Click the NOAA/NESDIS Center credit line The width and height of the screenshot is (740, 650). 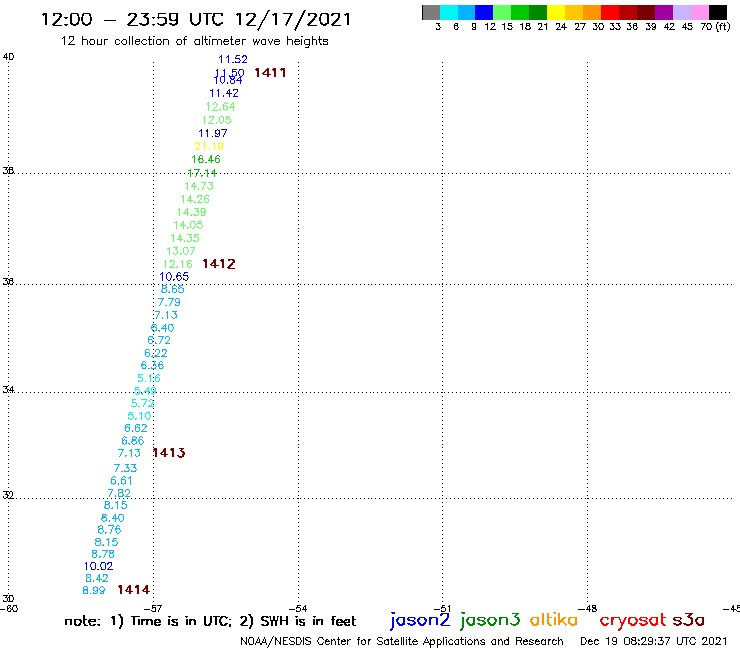click(402, 641)
